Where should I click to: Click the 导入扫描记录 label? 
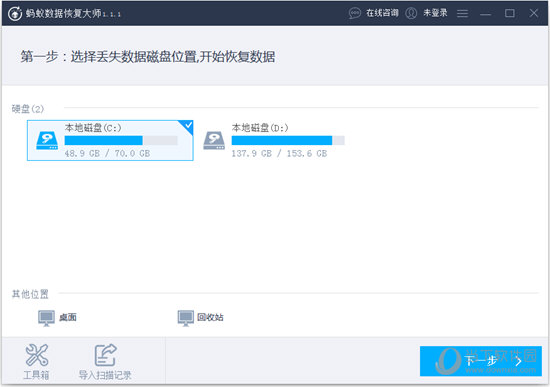point(105,375)
